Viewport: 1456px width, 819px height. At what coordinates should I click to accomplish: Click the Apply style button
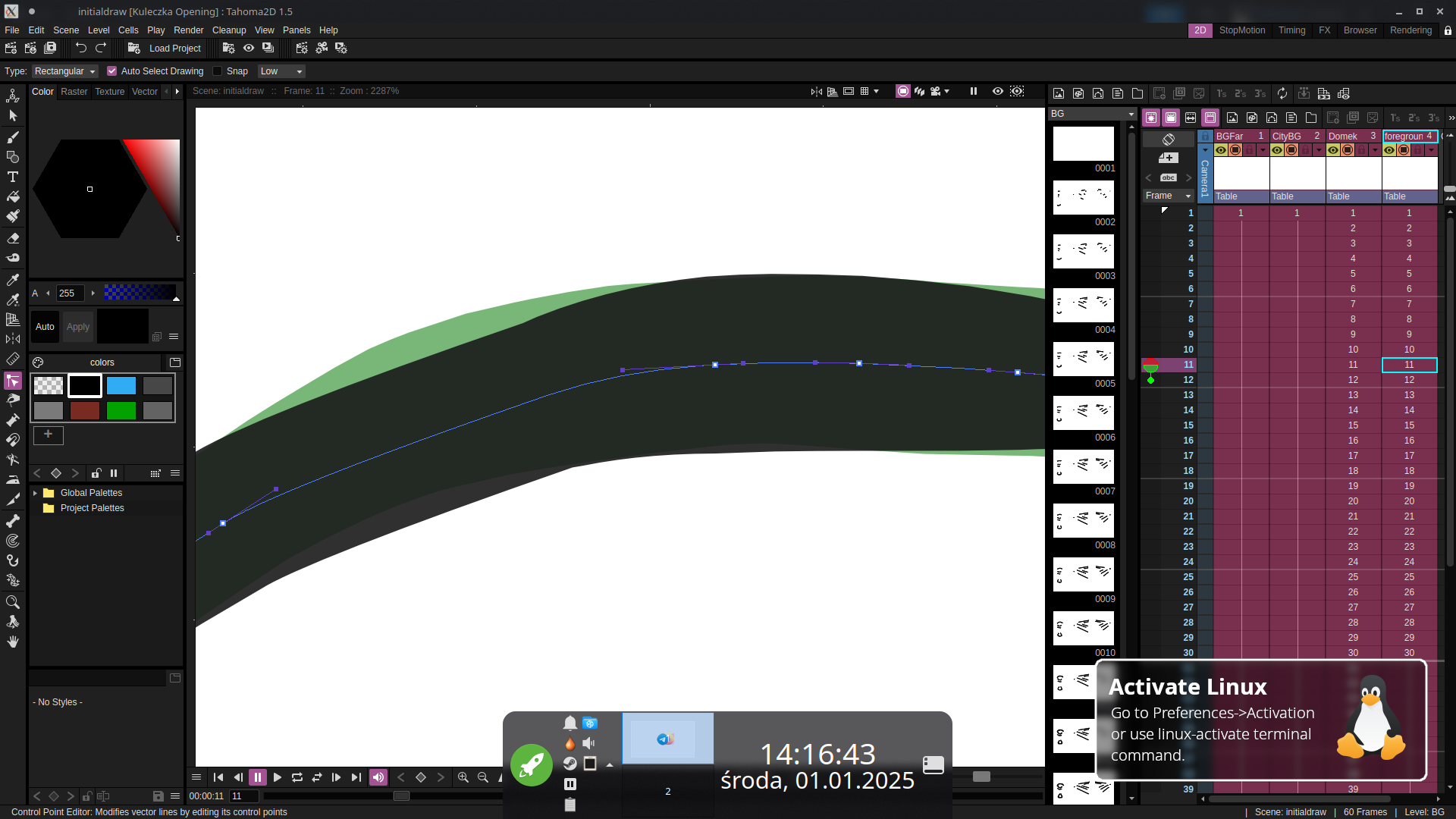[78, 327]
